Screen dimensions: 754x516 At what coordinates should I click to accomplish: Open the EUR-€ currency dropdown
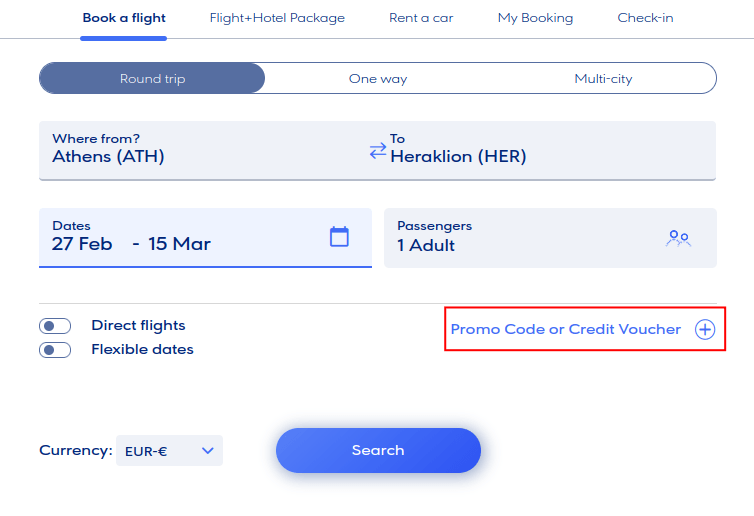click(169, 451)
